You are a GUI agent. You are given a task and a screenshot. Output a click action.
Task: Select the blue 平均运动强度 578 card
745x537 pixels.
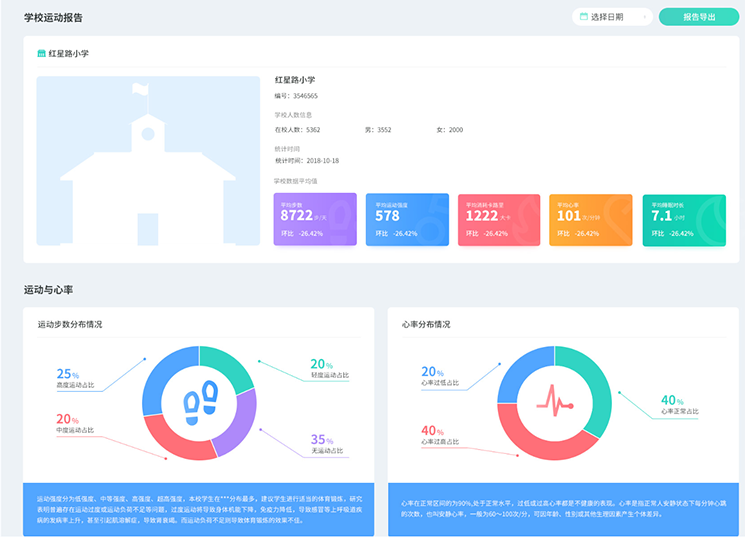point(407,219)
